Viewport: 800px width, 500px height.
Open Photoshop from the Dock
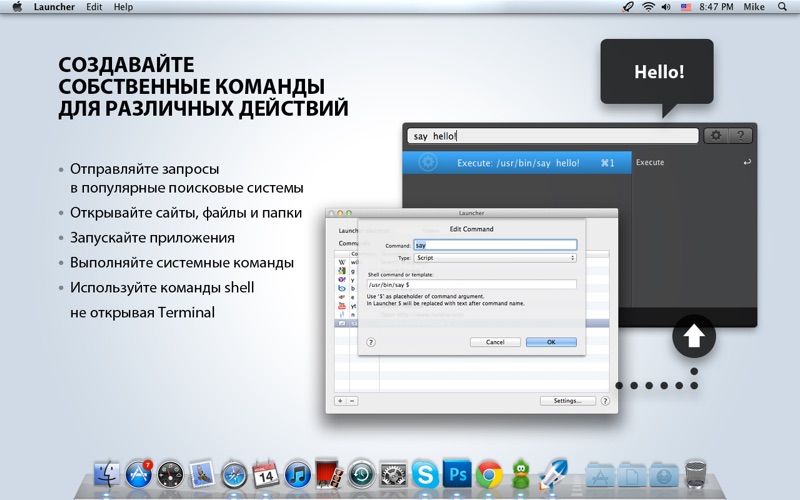pos(457,474)
